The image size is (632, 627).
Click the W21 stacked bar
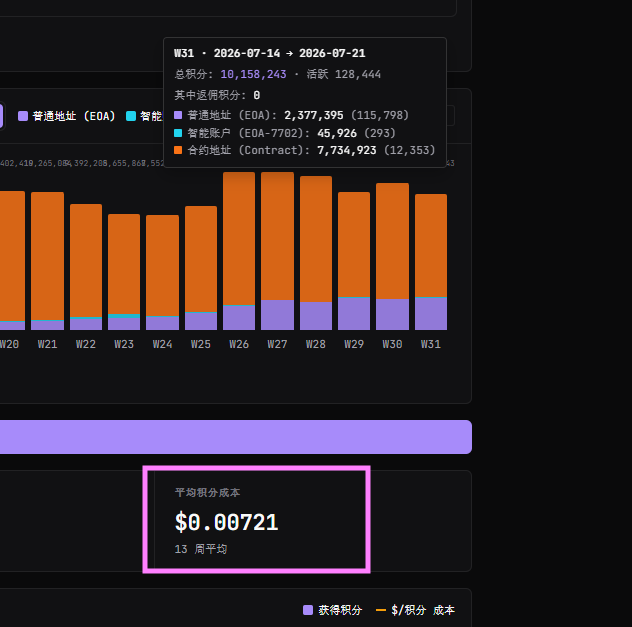click(x=48, y=261)
